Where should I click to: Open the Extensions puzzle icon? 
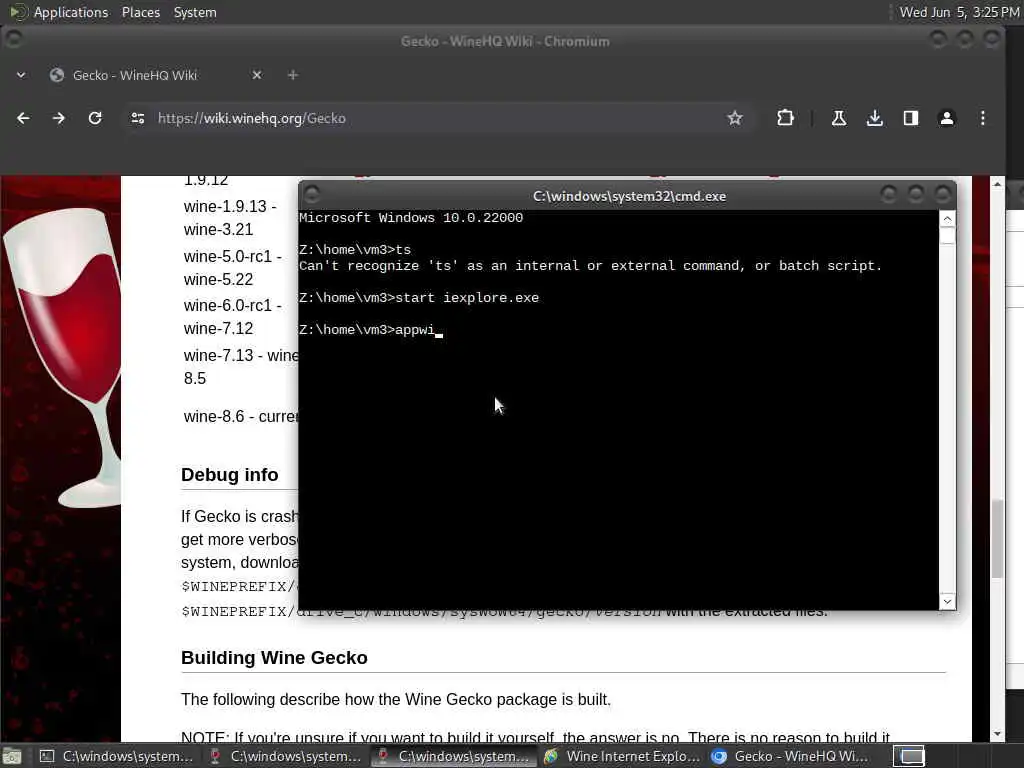pyautogui.click(x=785, y=118)
